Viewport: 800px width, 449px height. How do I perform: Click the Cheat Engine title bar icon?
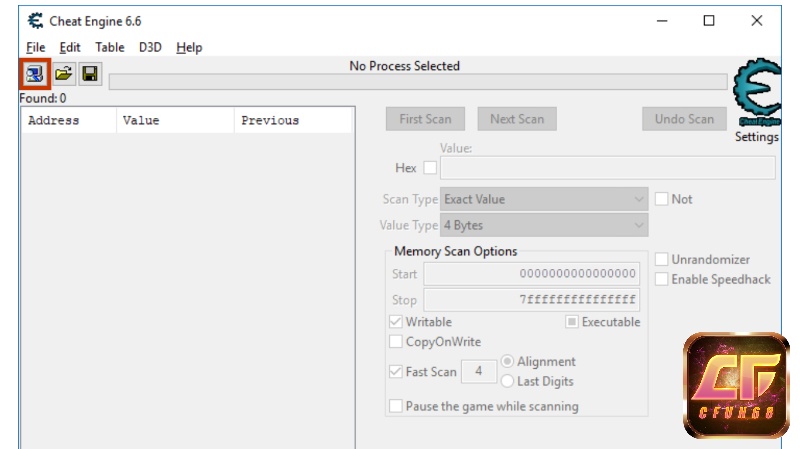(35, 21)
